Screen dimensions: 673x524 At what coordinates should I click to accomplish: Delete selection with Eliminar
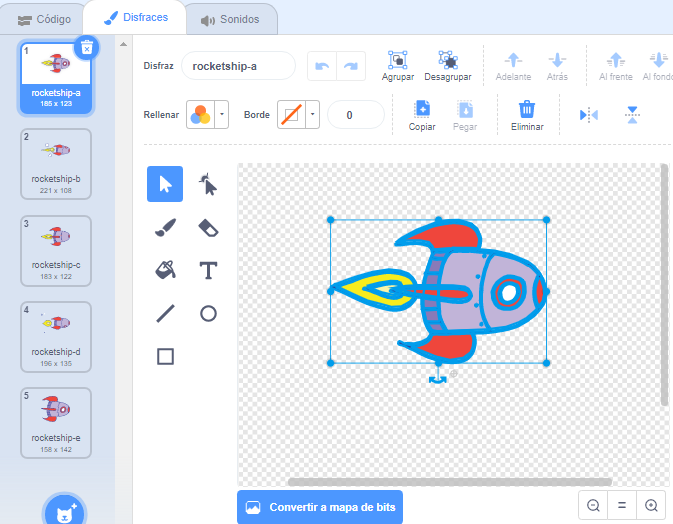pos(527,115)
